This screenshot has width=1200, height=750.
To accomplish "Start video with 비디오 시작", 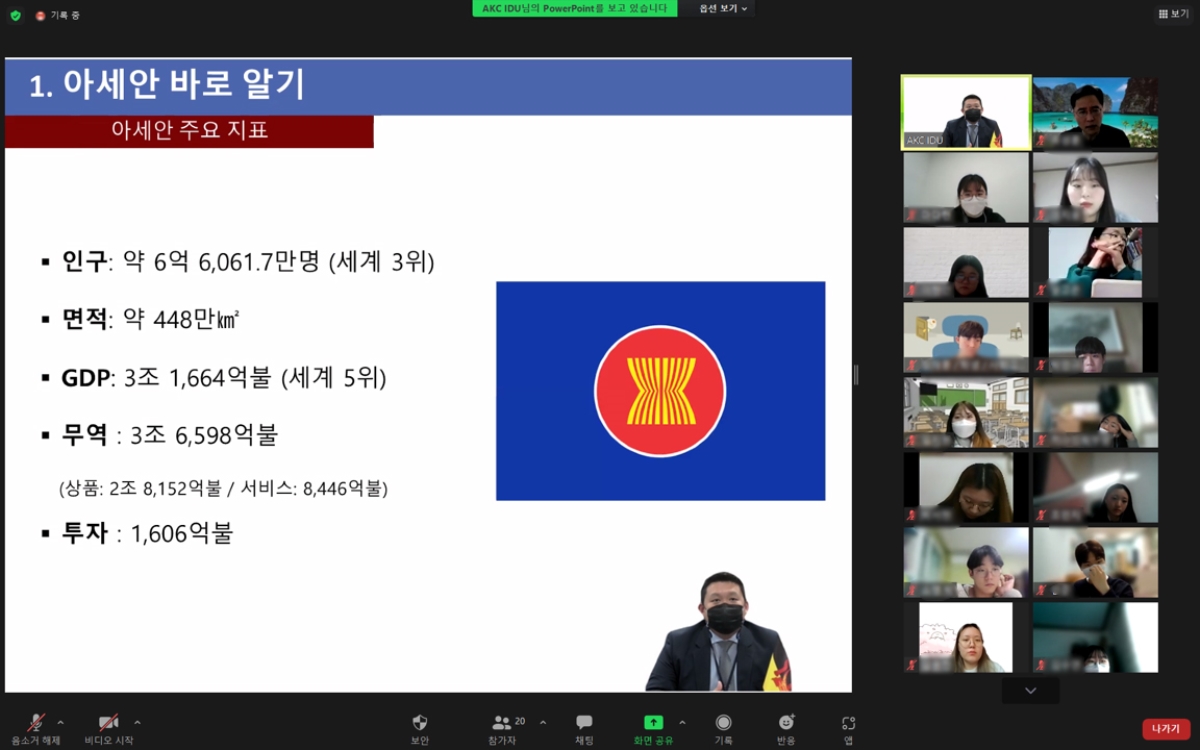I will [x=108, y=728].
